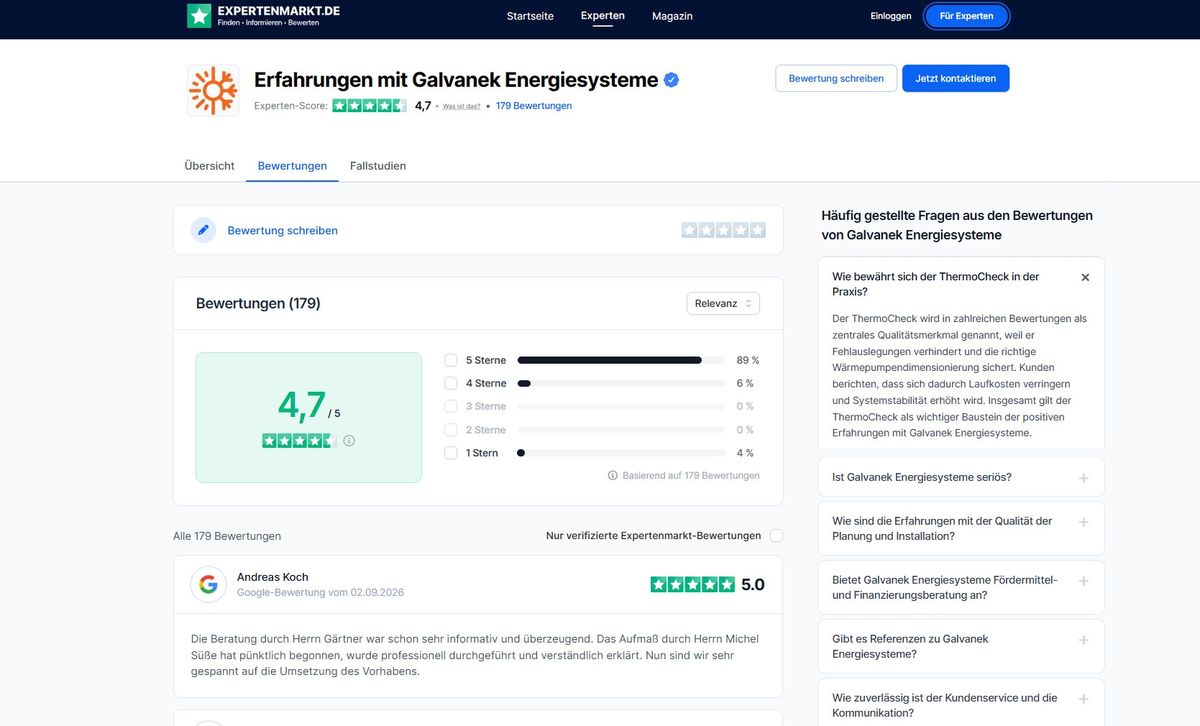Click Einloggen in the header
The width and height of the screenshot is (1200, 726).
pyautogui.click(x=891, y=16)
